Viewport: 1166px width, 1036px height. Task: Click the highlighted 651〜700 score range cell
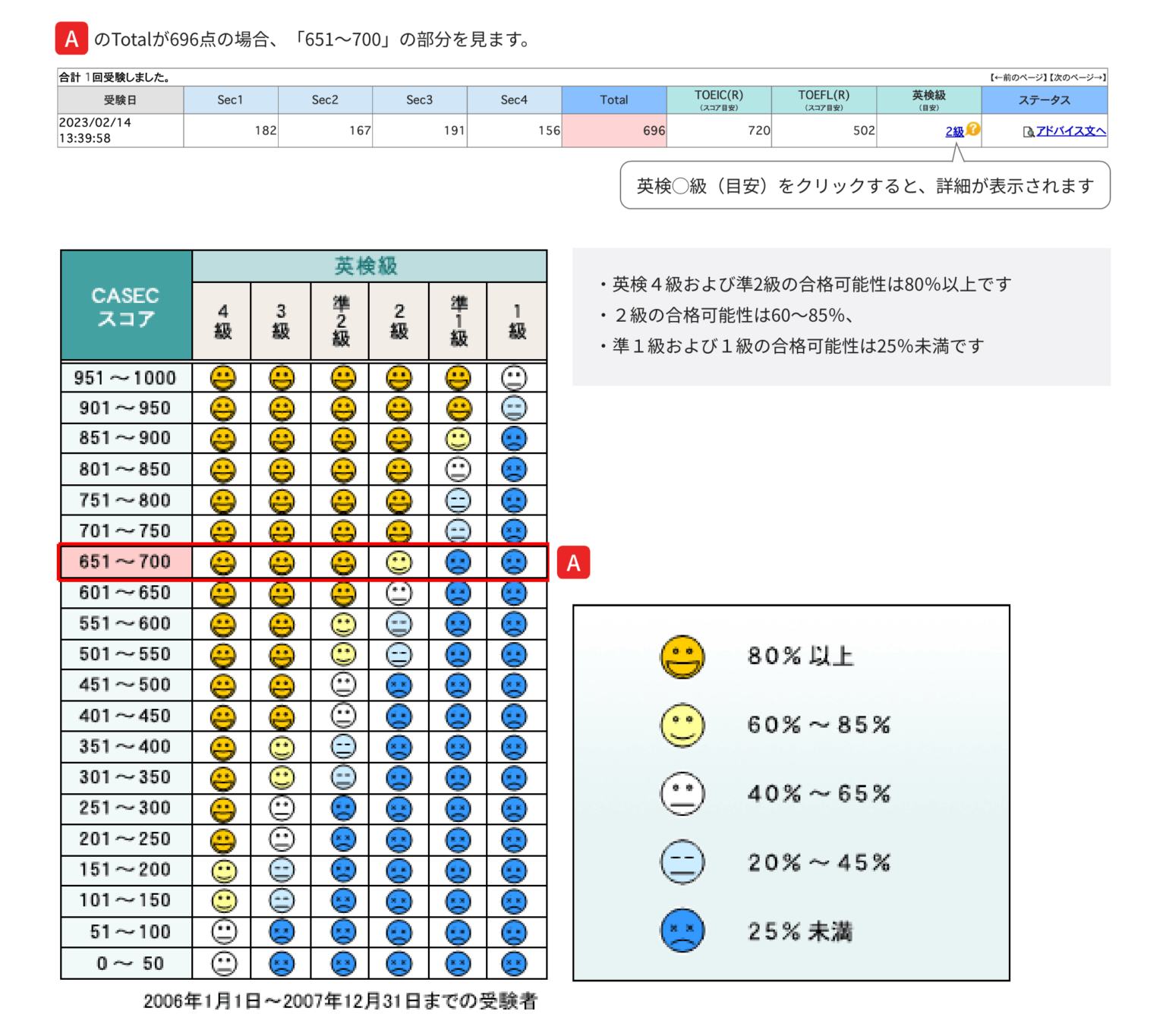(125, 562)
